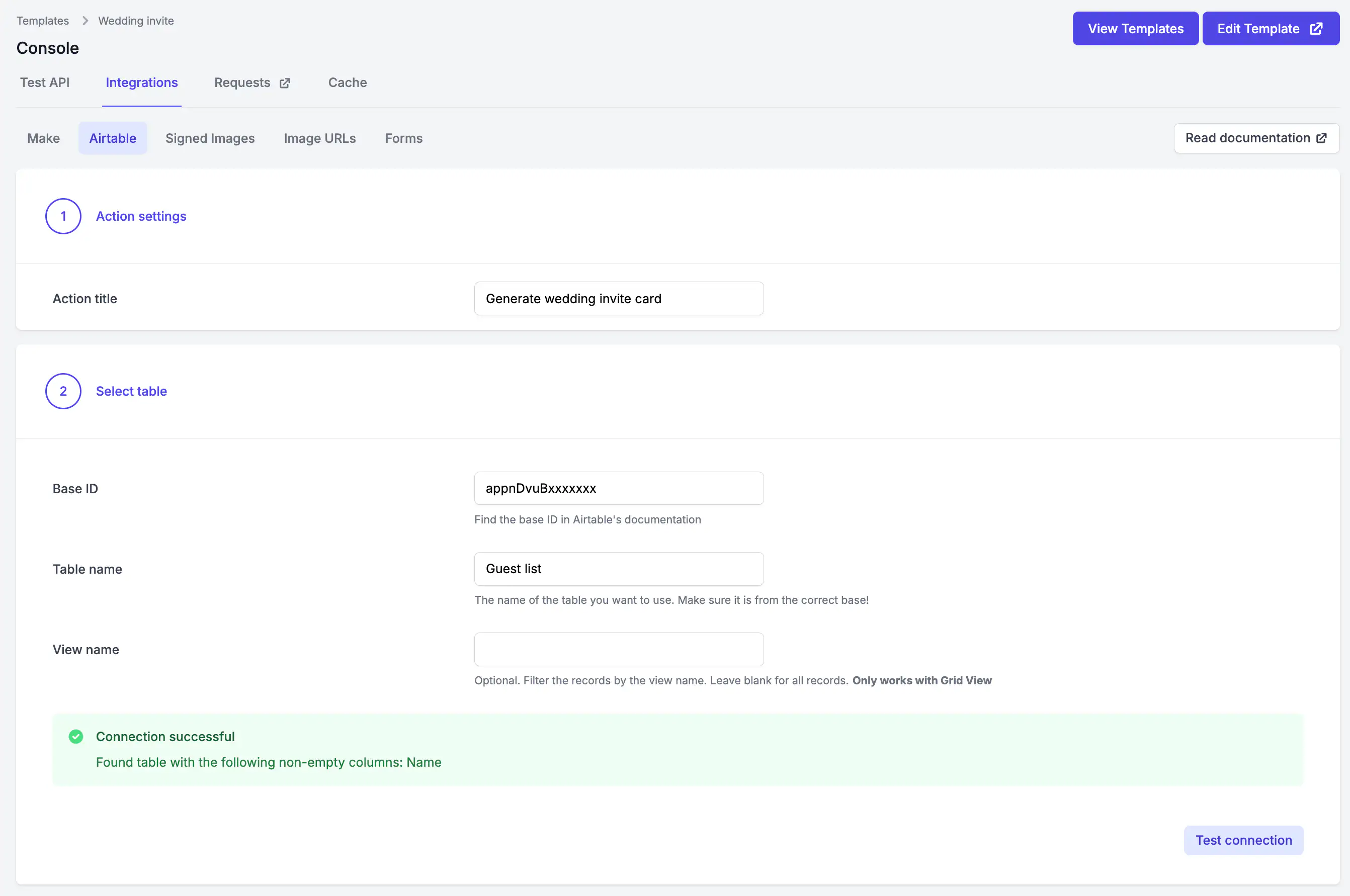
Task: Click the breadcrumb chevron separator icon
Action: [x=85, y=21]
